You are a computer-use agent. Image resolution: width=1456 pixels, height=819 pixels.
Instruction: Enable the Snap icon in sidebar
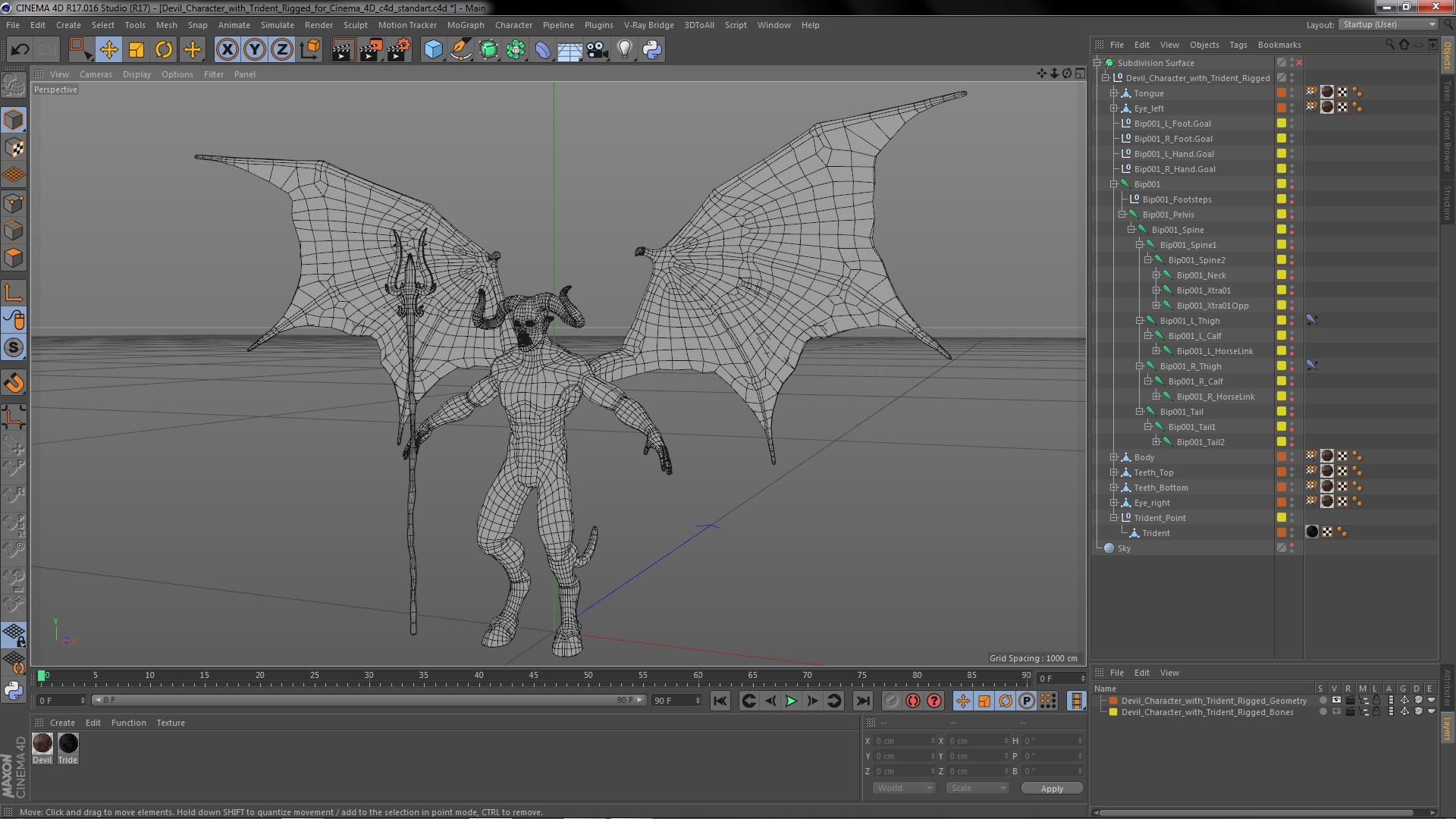click(x=14, y=348)
